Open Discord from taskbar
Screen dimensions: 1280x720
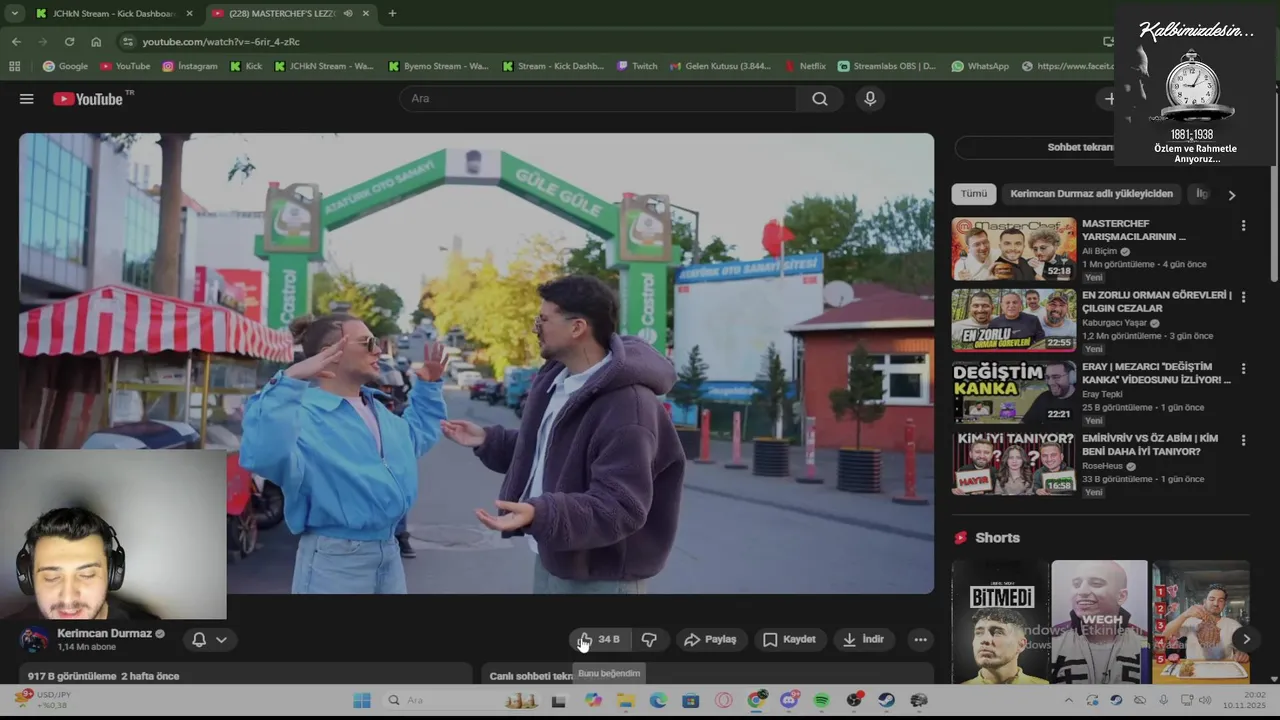coord(789,700)
